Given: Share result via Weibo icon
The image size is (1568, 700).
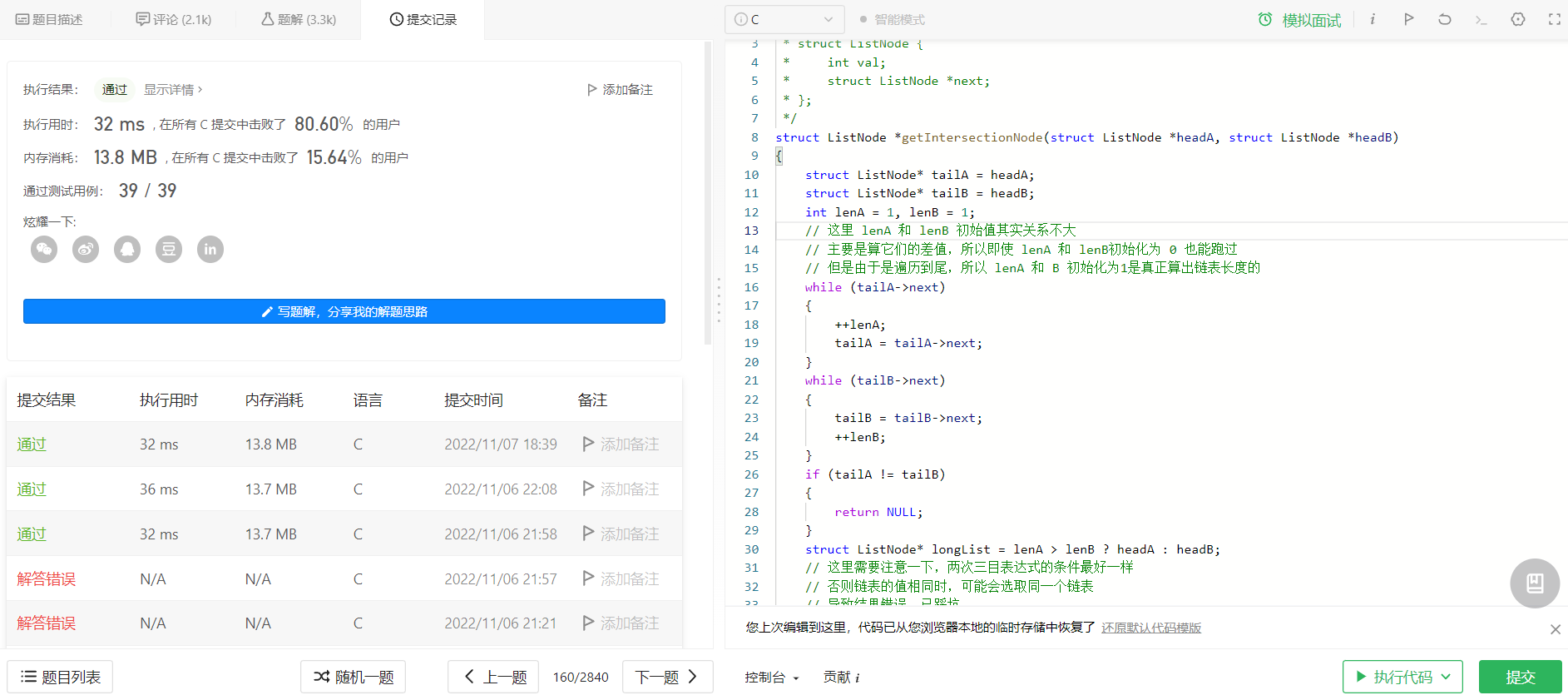Looking at the screenshot, I should click(86, 249).
